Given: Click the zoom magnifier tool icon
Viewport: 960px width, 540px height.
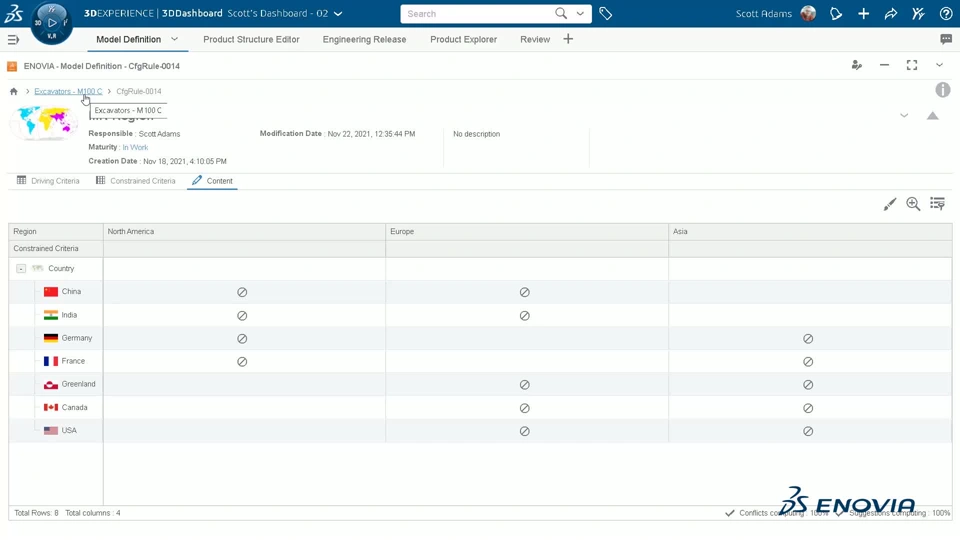Looking at the screenshot, I should coord(913,204).
